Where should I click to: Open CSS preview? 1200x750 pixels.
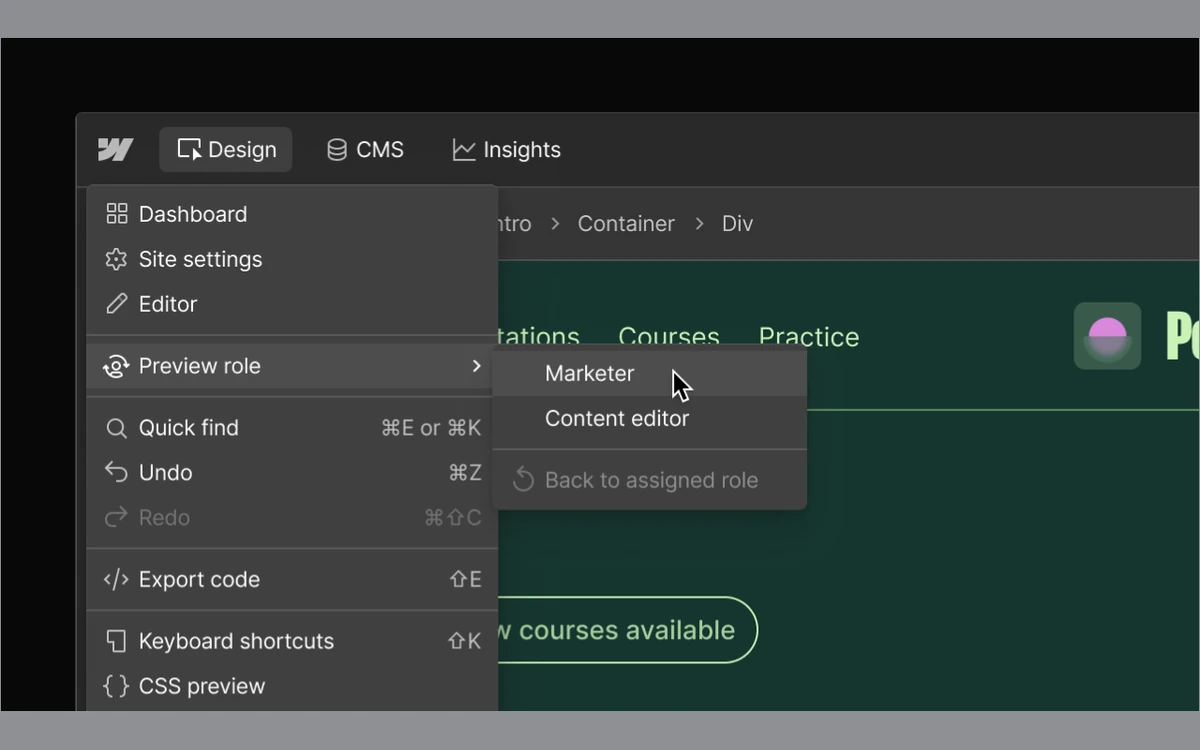click(292, 686)
